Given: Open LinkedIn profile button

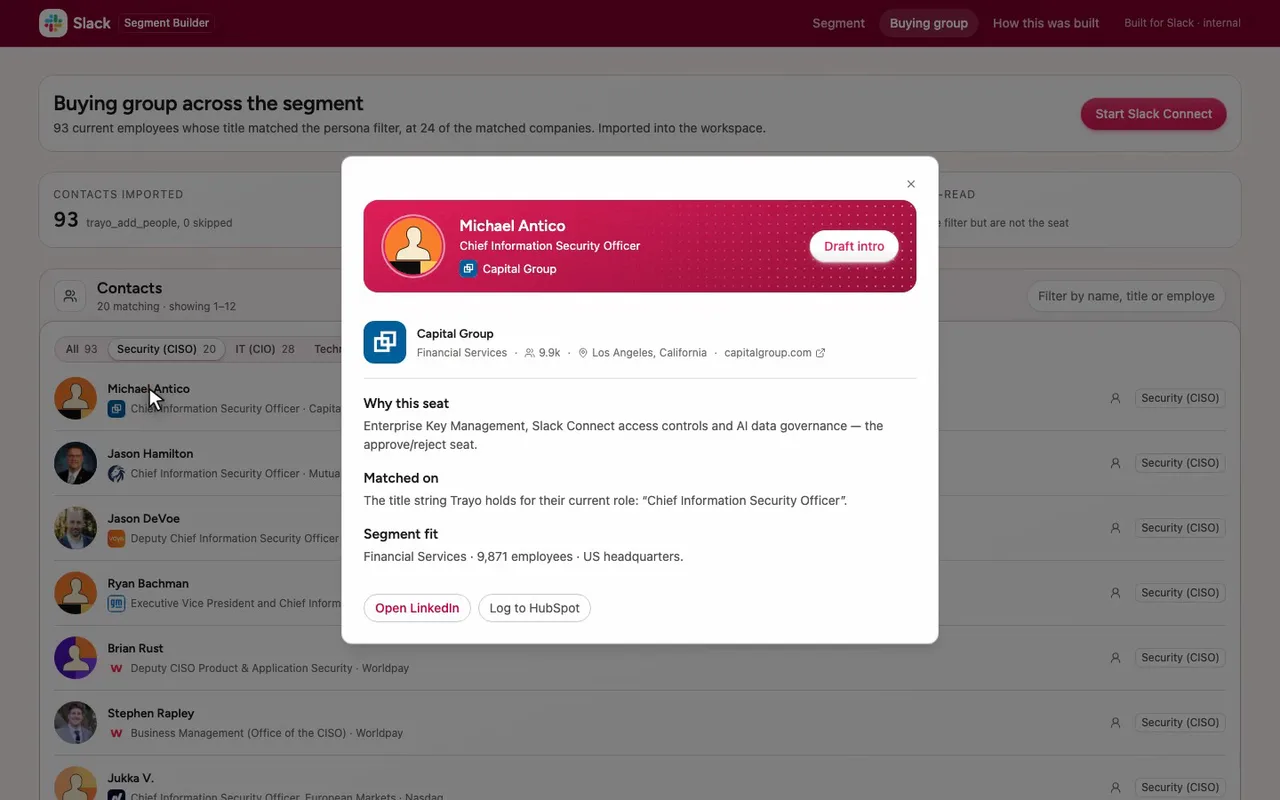Looking at the screenshot, I should [417, 608].
